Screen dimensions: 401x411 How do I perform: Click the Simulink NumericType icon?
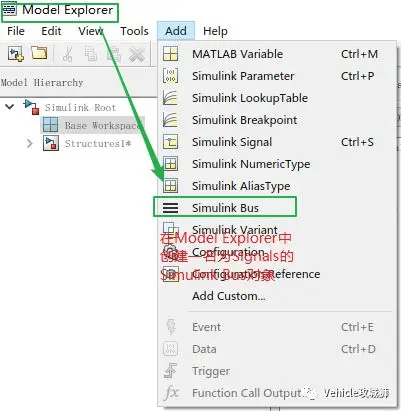pos(170,164)
